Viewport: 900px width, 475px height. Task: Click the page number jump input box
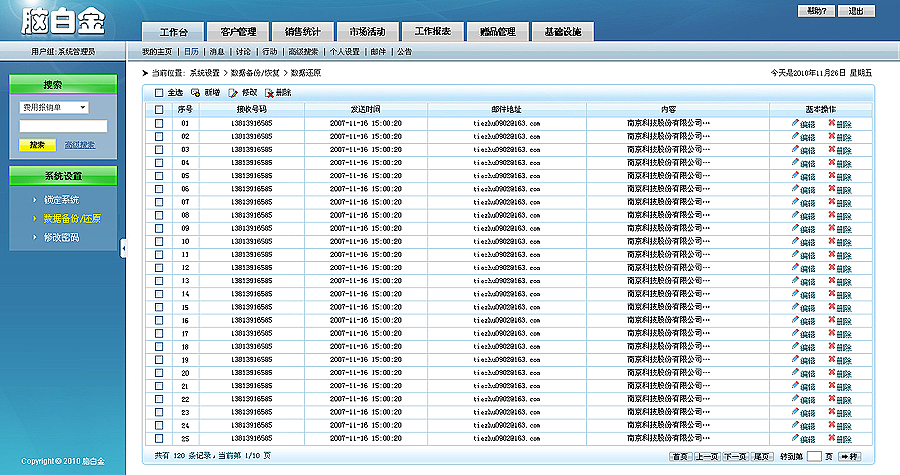point(814,457)
